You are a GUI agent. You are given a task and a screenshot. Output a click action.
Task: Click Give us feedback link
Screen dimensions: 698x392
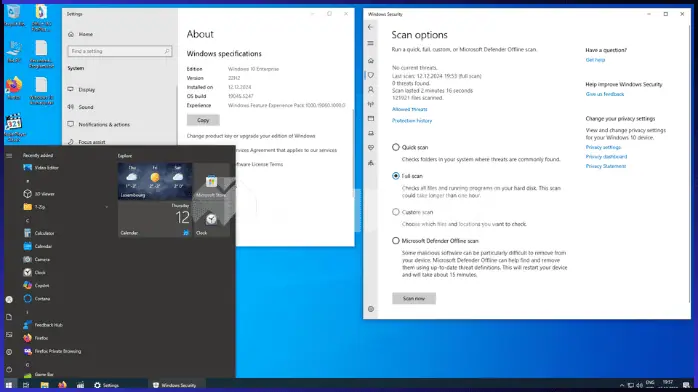605,94
